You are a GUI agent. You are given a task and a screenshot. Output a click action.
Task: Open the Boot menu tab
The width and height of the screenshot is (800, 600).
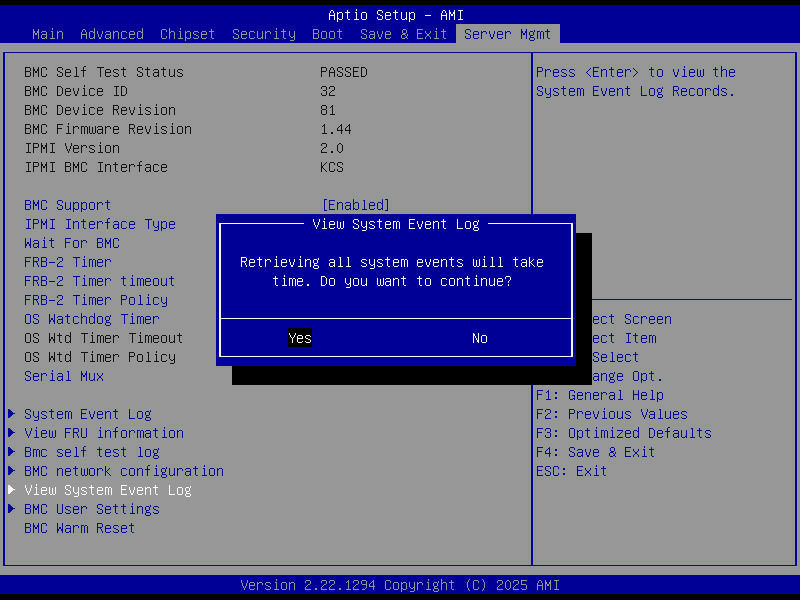coord(327,33)
